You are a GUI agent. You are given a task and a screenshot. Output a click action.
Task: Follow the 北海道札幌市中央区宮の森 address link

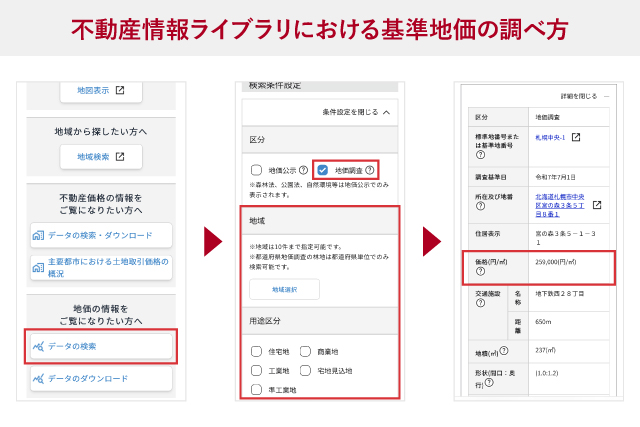tap(560, 205)
